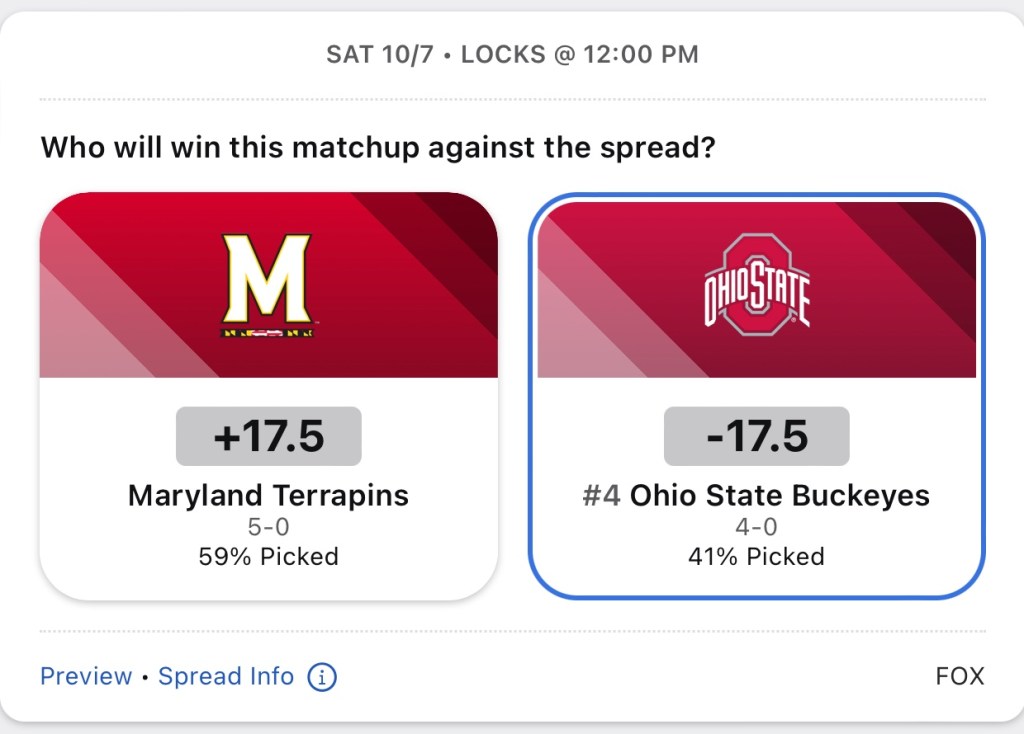Open the Spread Info link
This screenshot has height=734, width=1024.
(226, 677)
